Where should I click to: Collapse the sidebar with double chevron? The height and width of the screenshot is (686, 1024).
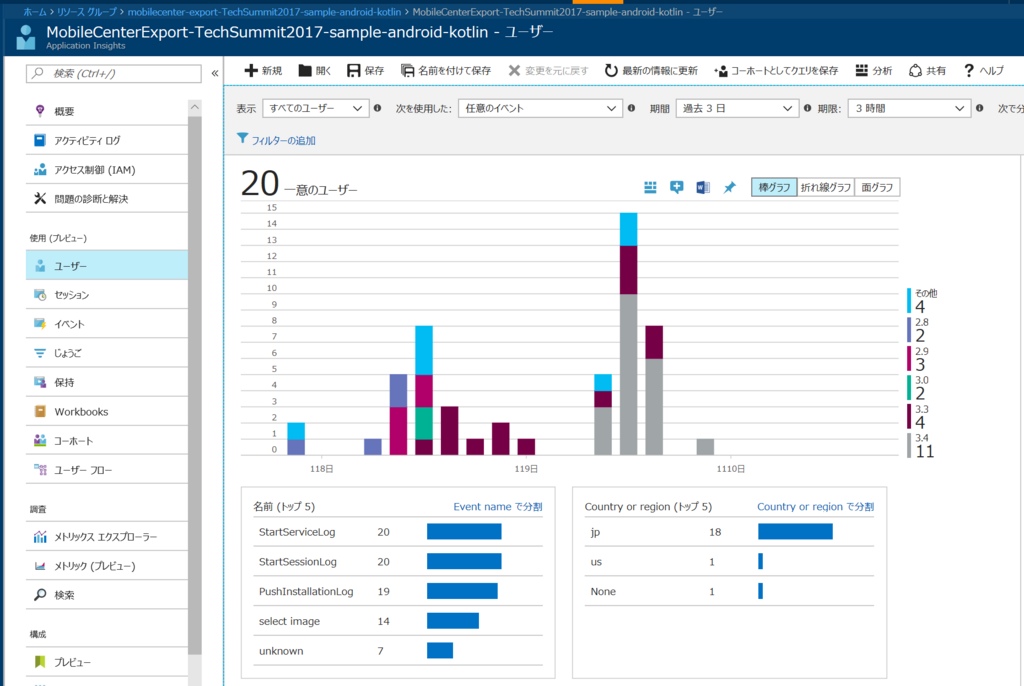pyautogui.click(x=215, y=73)
